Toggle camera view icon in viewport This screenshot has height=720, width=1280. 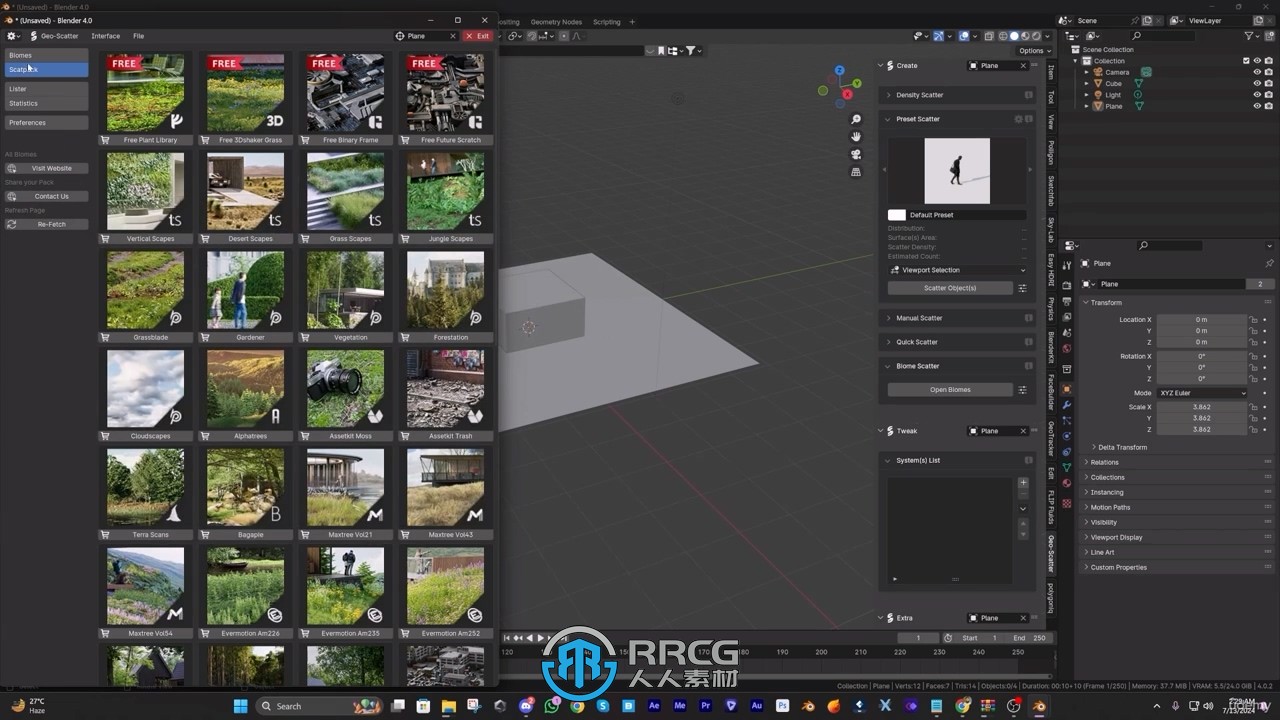pos(856,154)
